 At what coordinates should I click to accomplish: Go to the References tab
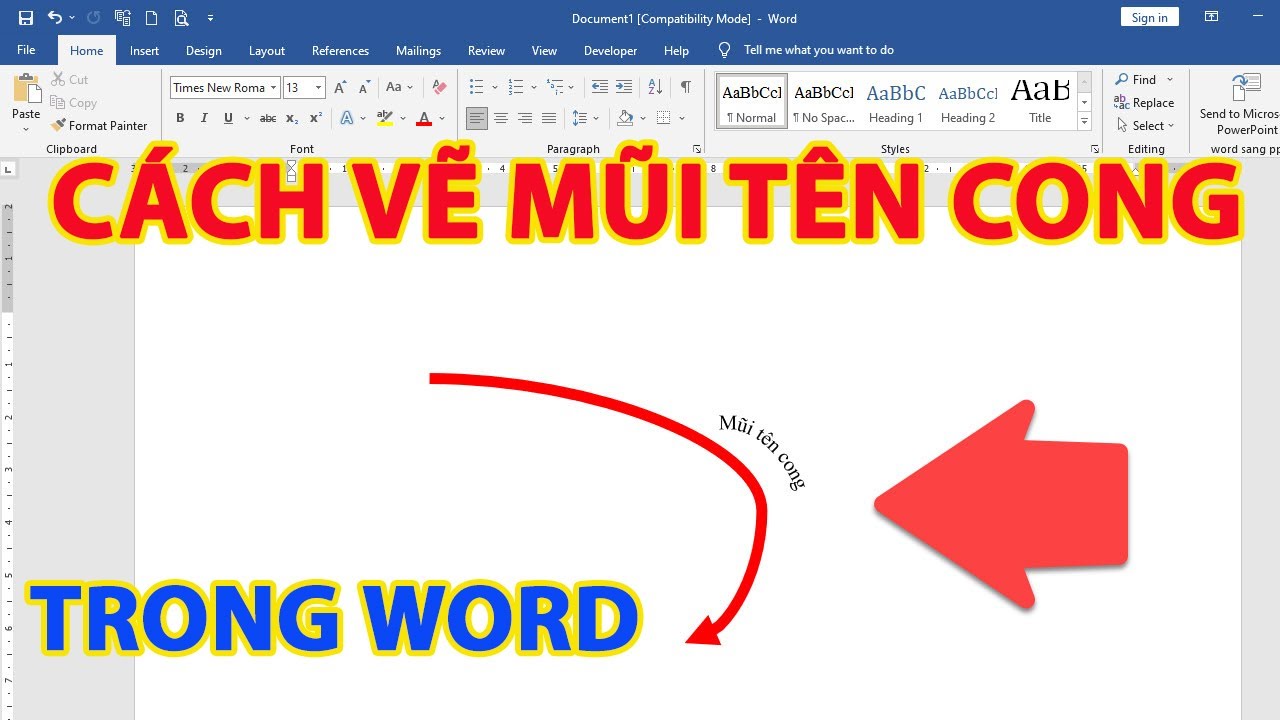pyautogui.click(x=340, y=50)
